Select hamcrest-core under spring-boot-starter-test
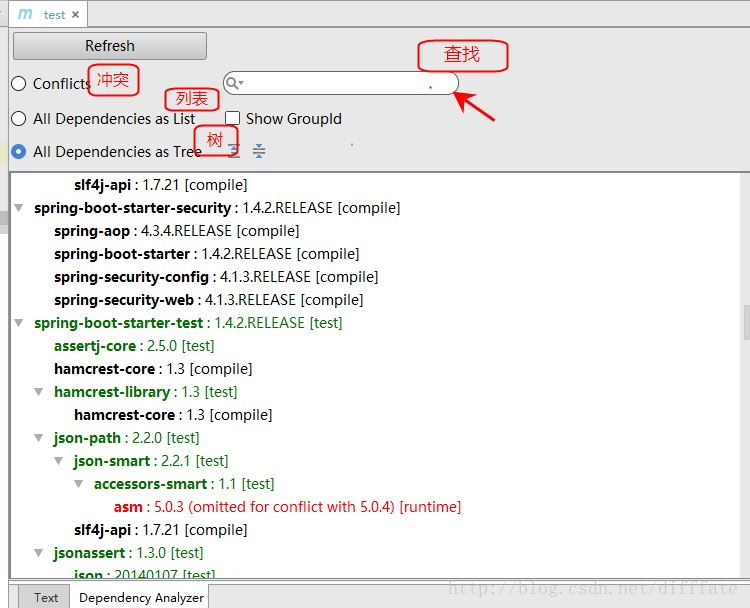Image resolution: width=750 pixels, height=608 pixels. [x=153, y=369]
